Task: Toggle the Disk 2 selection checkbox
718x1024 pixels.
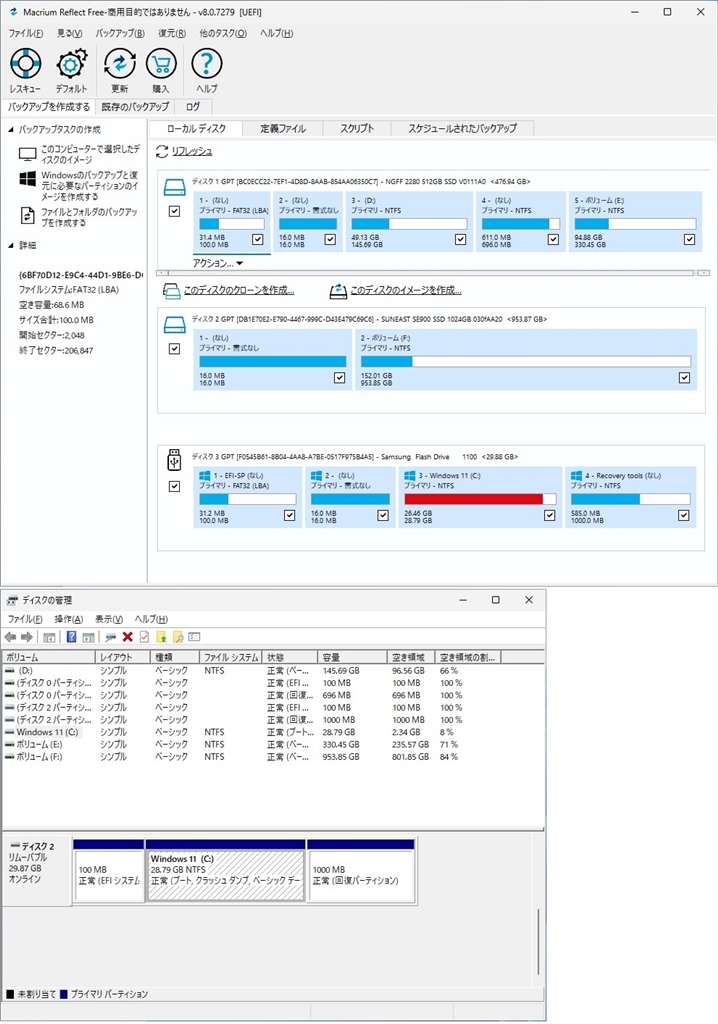Action: tap(174, 349)
